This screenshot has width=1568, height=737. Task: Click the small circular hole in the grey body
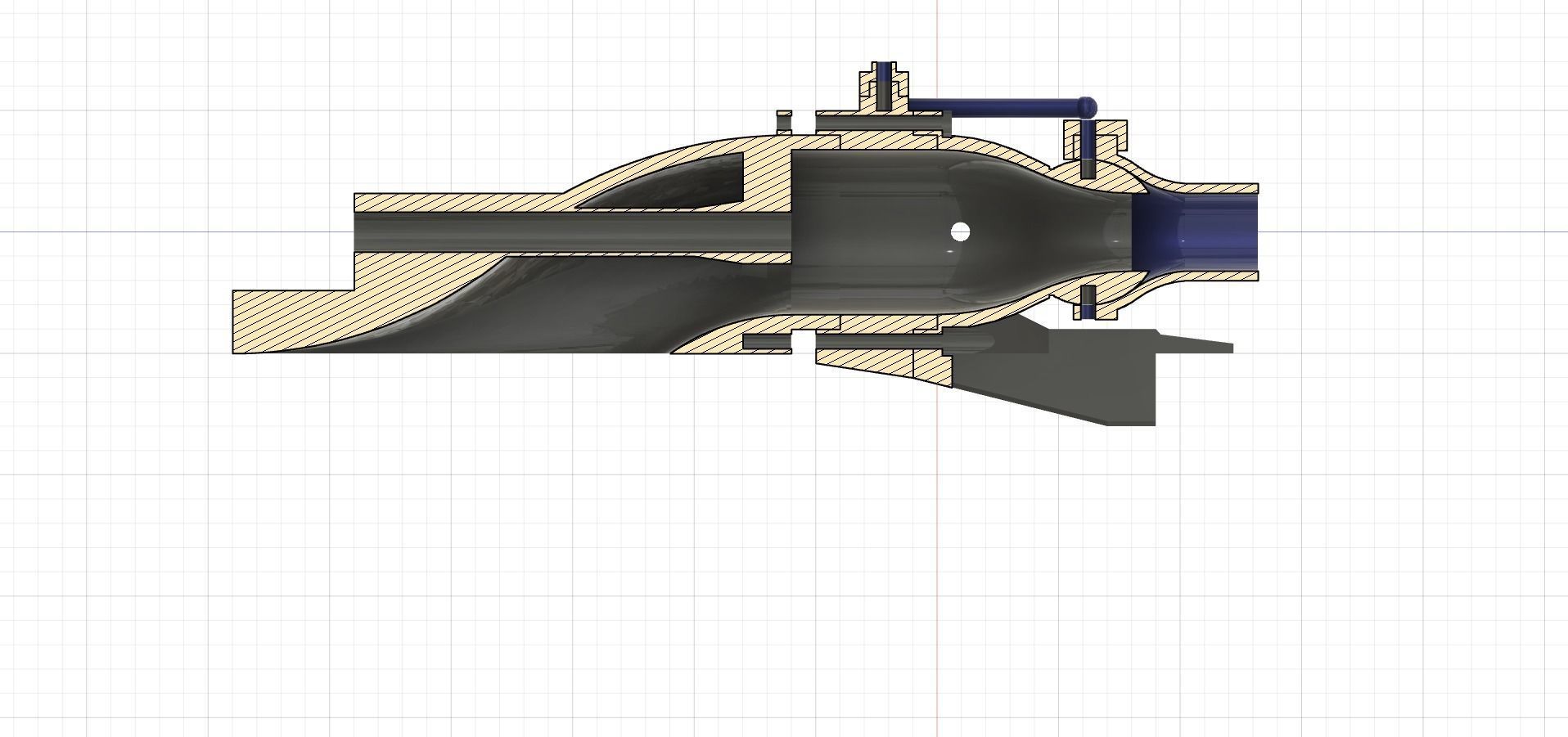(x=959, y=231)
